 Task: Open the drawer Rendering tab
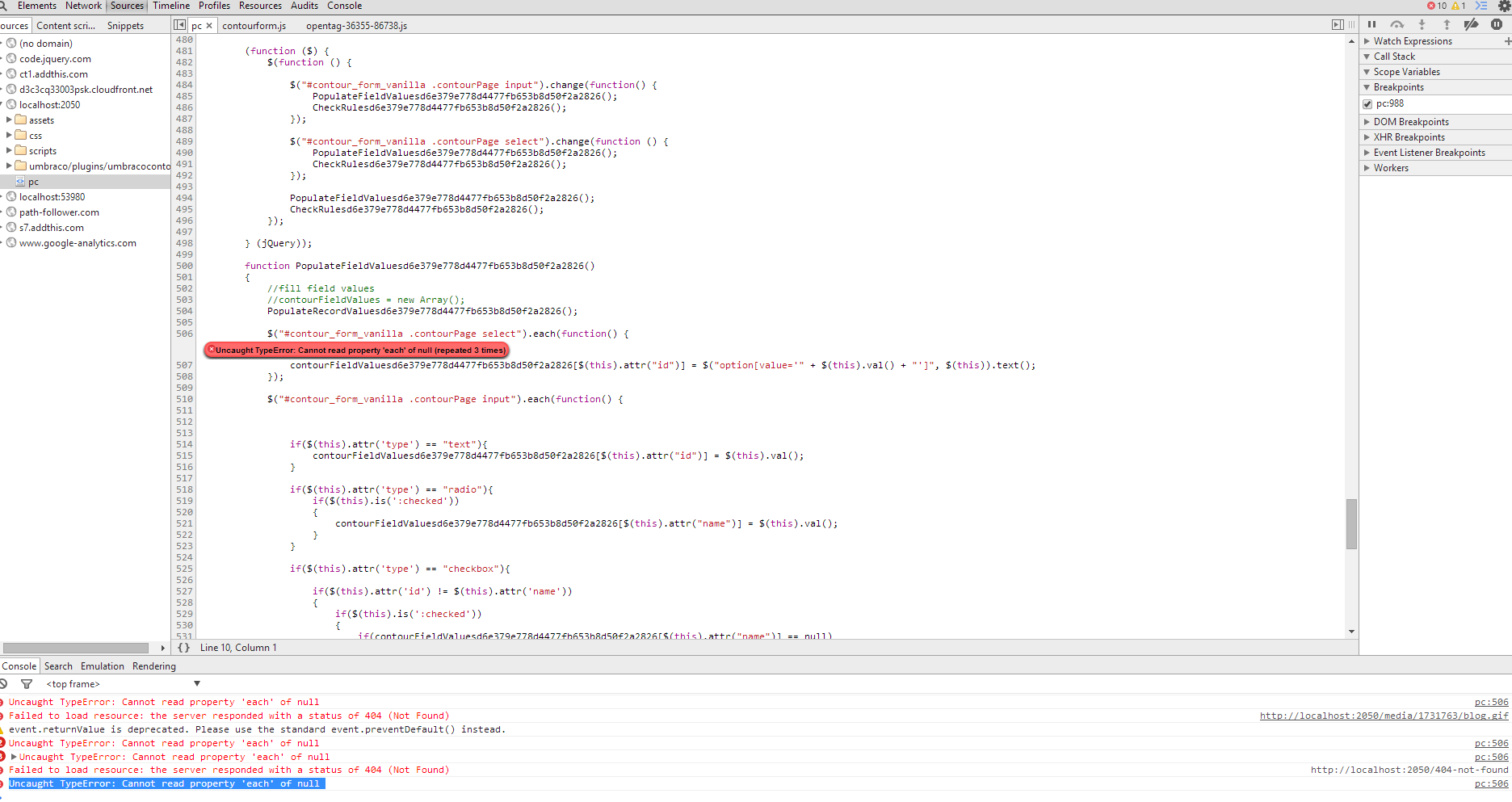[x=154, y=666]
